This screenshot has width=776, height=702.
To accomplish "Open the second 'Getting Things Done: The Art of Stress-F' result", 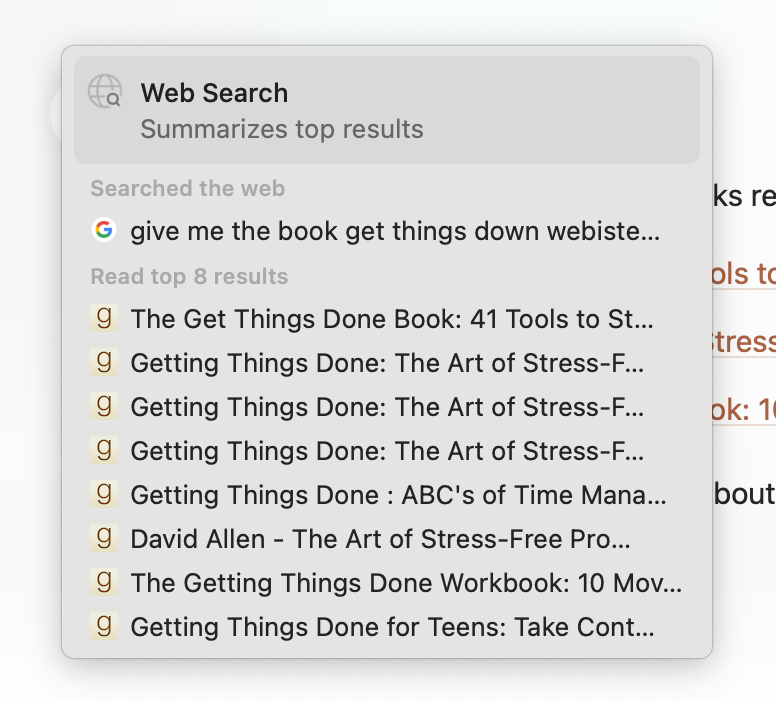I will point(387,408).
